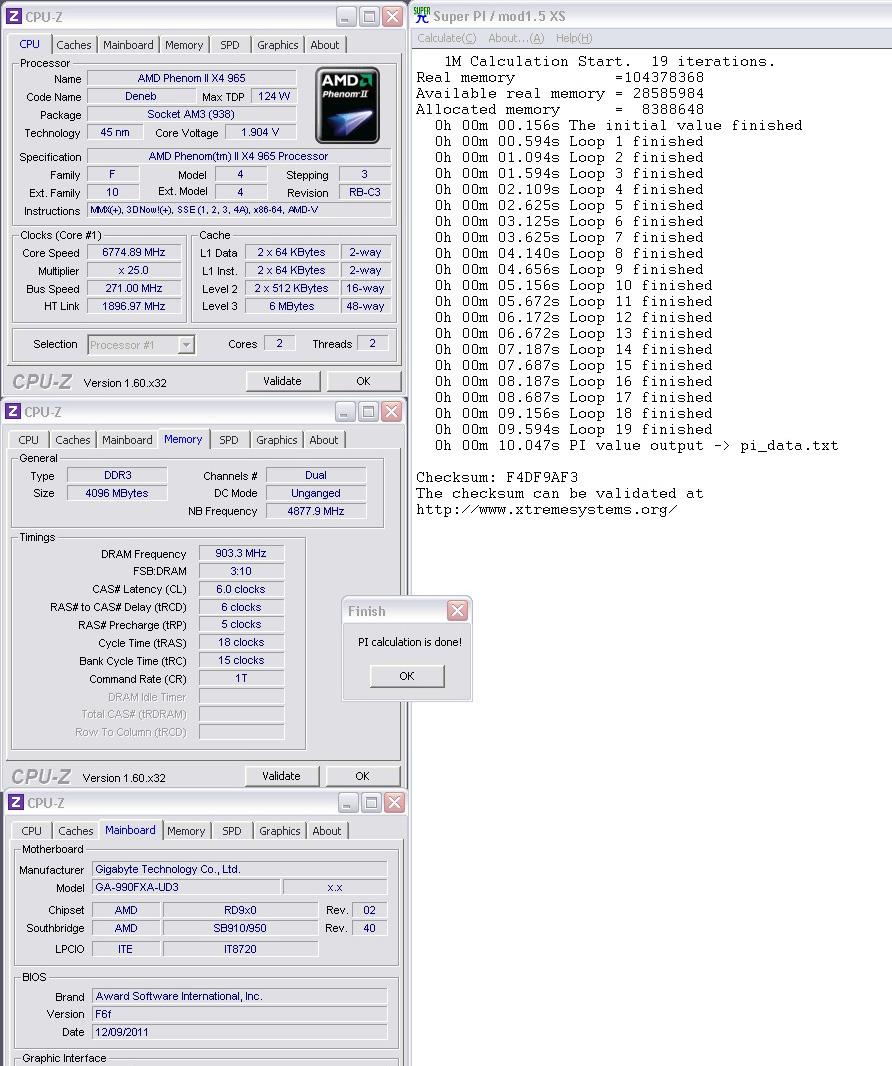Open the About menu in Super PI
Screen dimensions: 892x1066
coord(516,38)
